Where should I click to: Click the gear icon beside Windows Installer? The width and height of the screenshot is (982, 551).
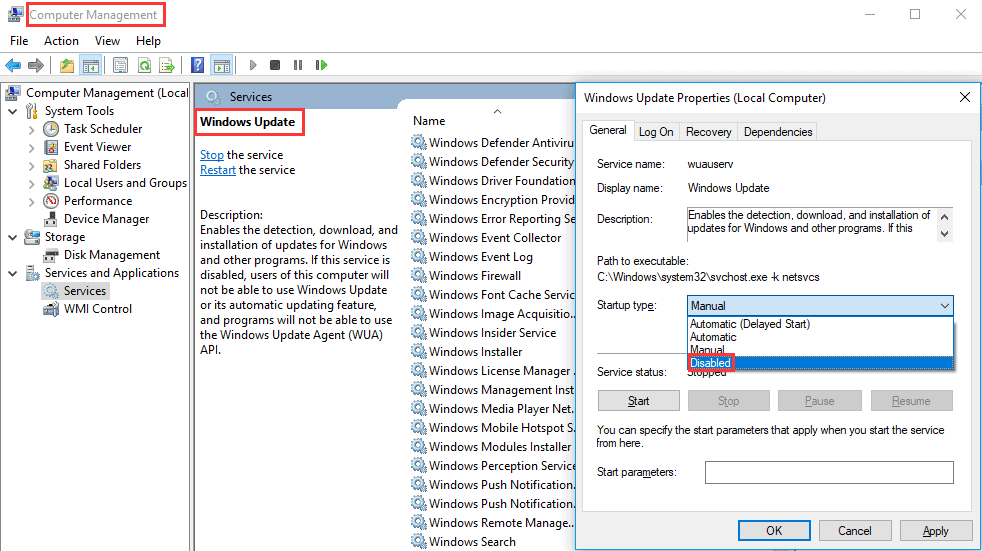click(x=418, y=351)
